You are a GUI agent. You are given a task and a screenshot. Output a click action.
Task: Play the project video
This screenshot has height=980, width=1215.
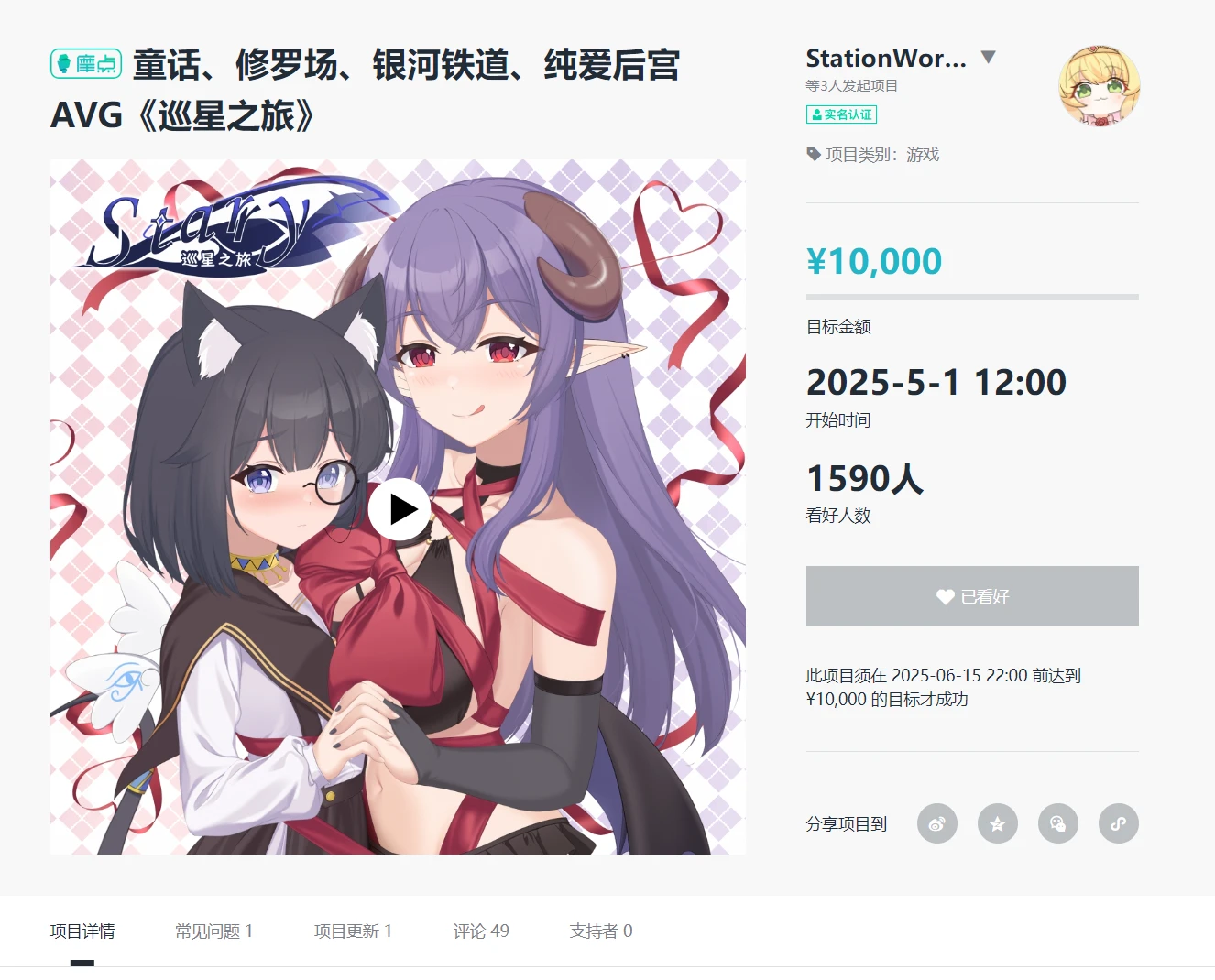click(x=399, y=508)
